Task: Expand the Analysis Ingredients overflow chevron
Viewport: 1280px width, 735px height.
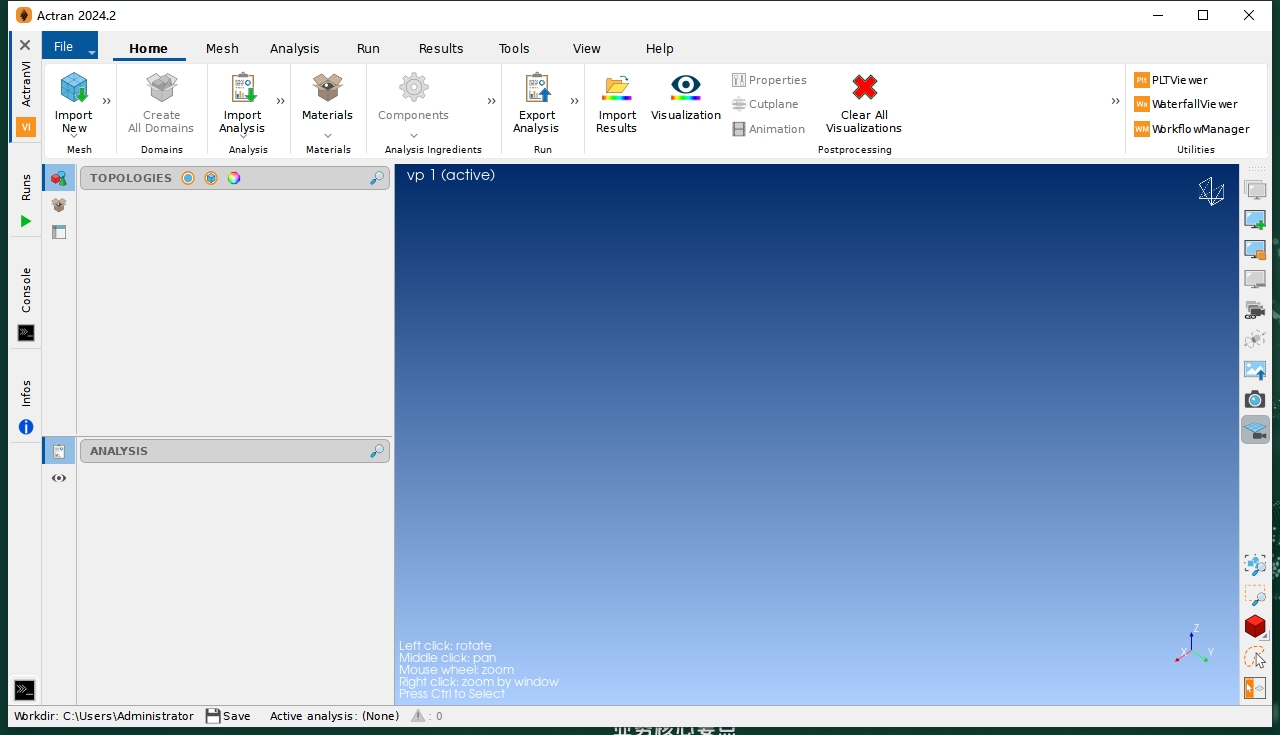Action: point(492,100)
